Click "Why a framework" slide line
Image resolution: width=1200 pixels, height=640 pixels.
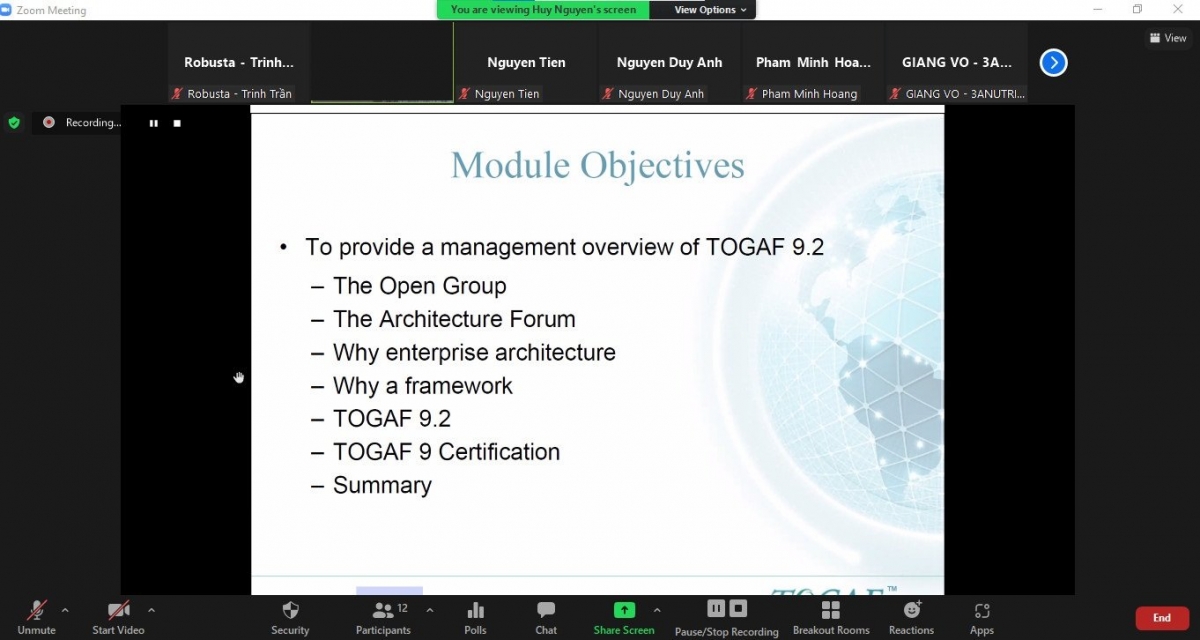pyautogui.click(x=423, y=386)
